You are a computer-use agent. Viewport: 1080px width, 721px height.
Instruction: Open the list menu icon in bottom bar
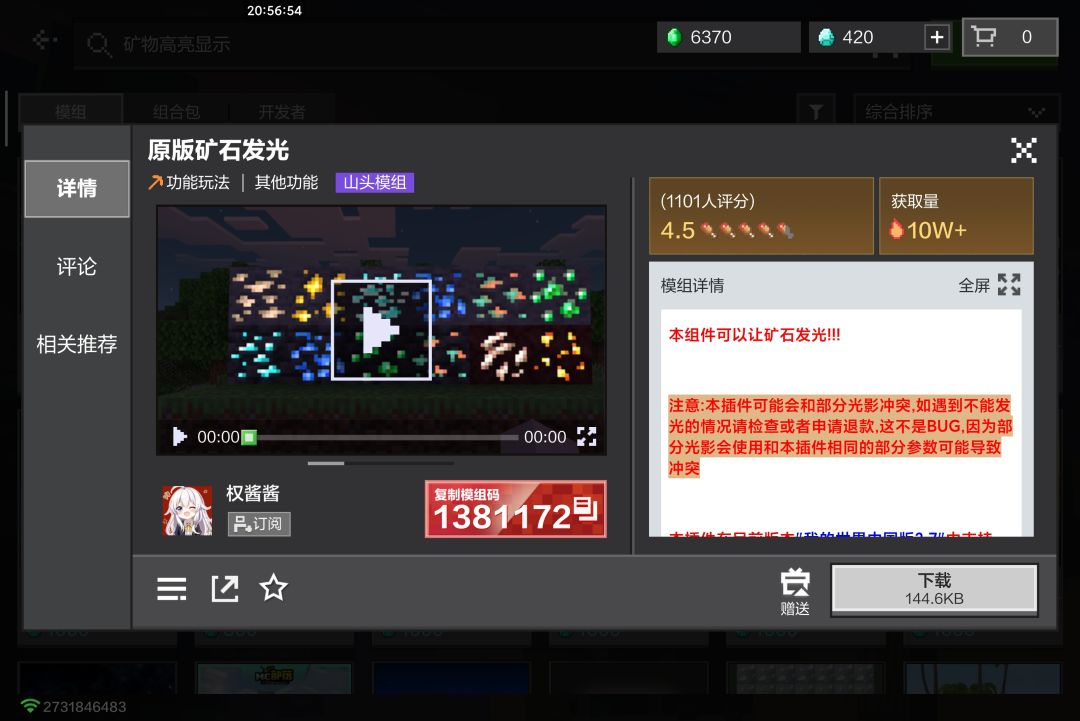click(172, 589)
